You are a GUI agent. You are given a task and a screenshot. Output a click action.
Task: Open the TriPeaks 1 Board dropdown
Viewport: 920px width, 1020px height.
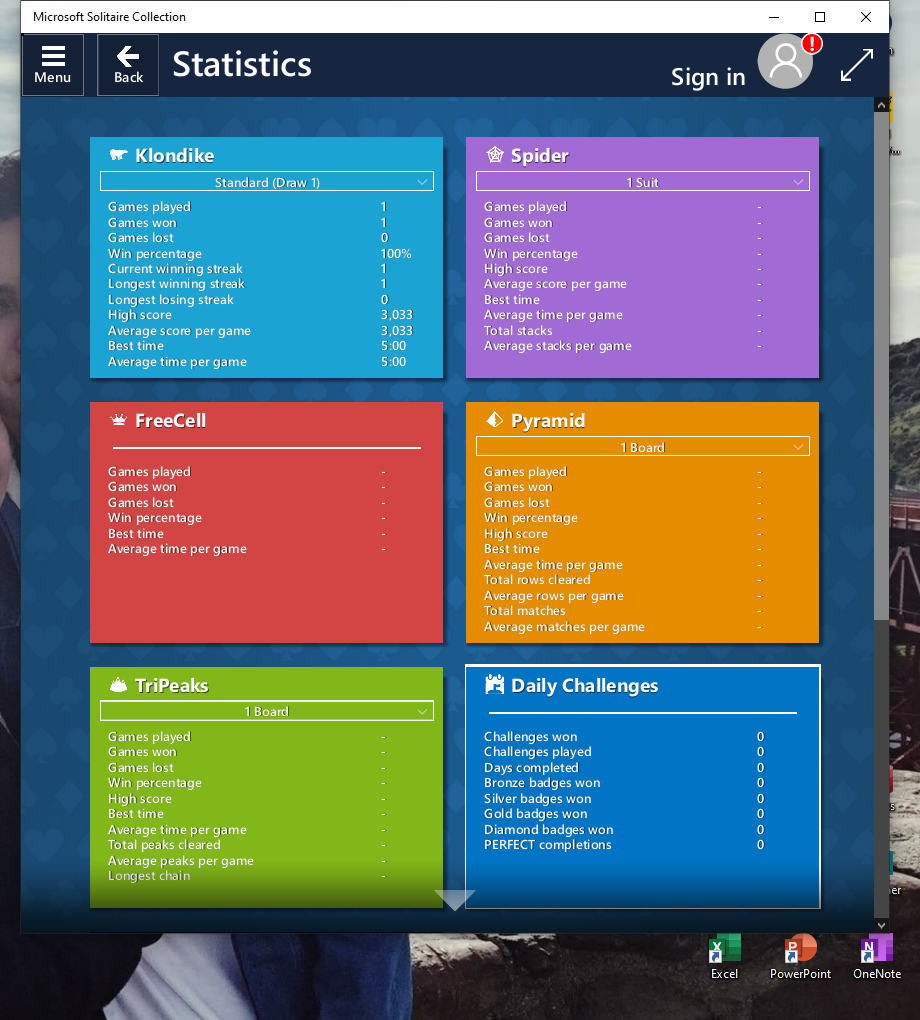click(267, 711)
